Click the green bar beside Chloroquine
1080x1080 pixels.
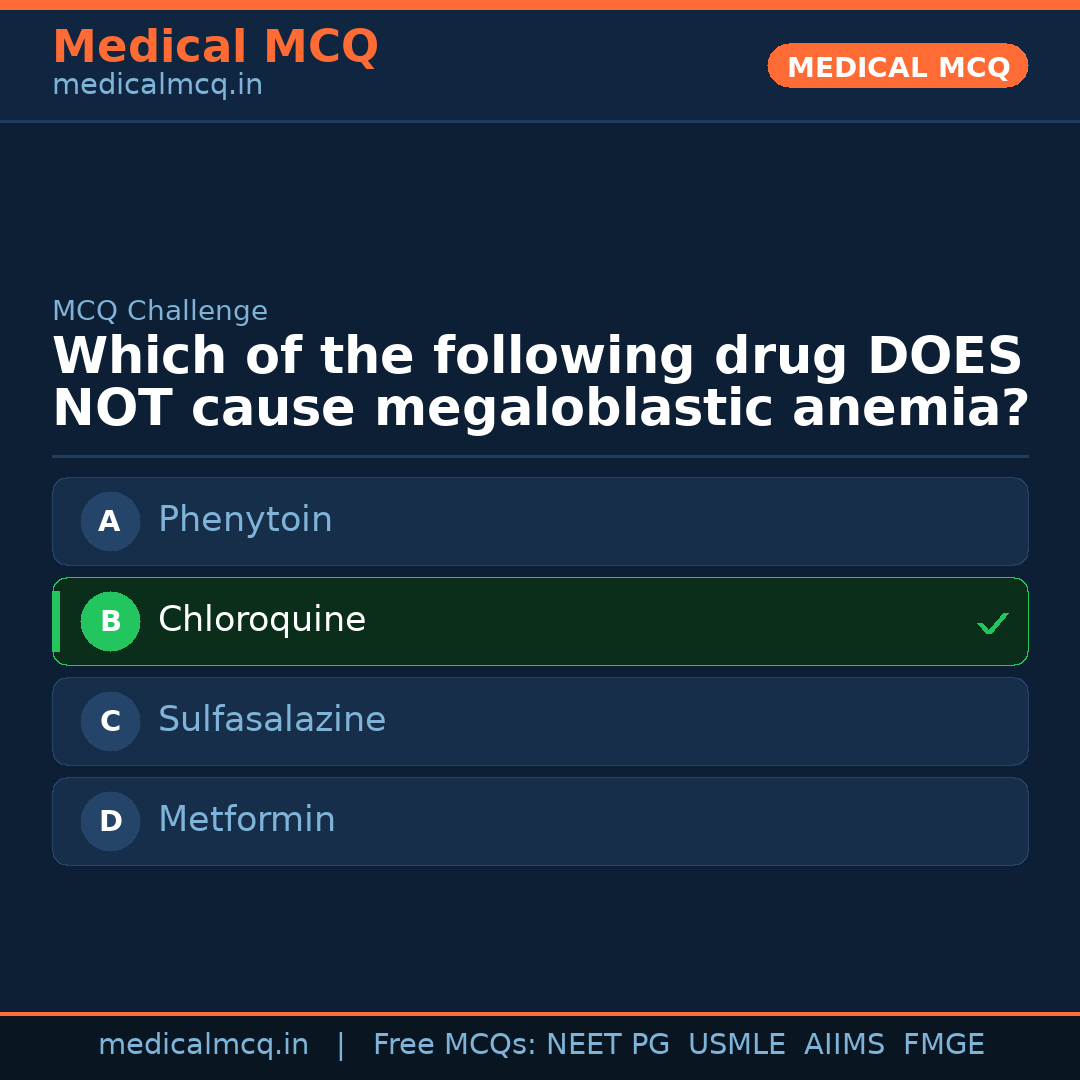(x=56, y=621)
